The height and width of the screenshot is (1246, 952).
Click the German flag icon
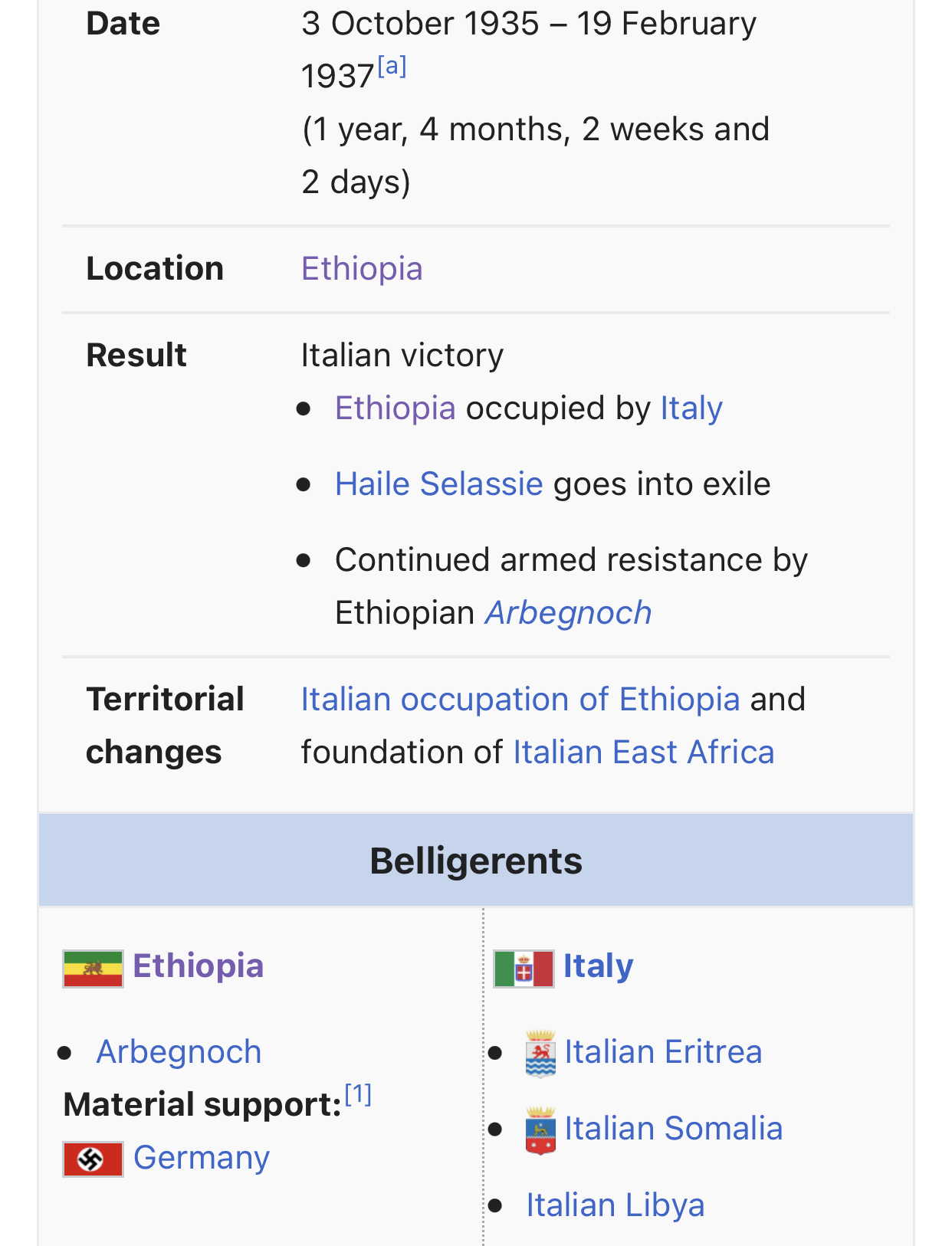tap(93, 1159)
